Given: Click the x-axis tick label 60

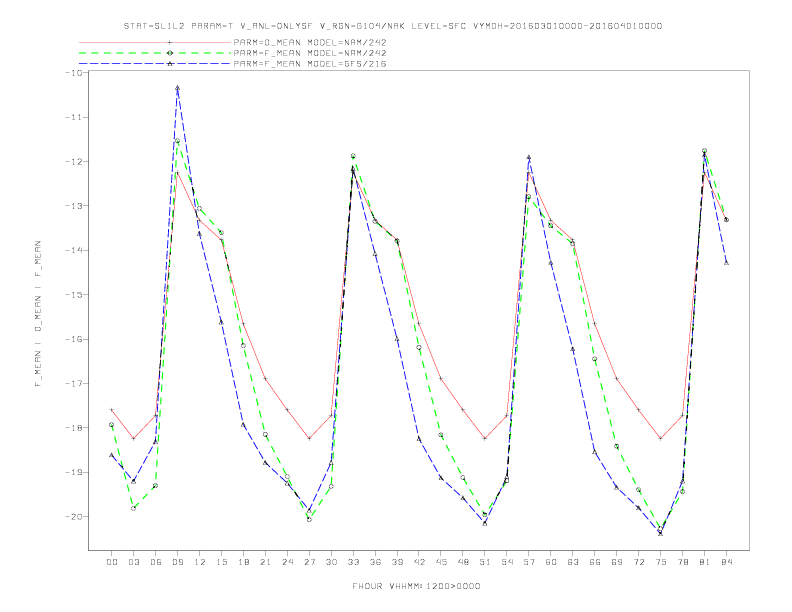Looking at the screenshot, I should point(551,562).
